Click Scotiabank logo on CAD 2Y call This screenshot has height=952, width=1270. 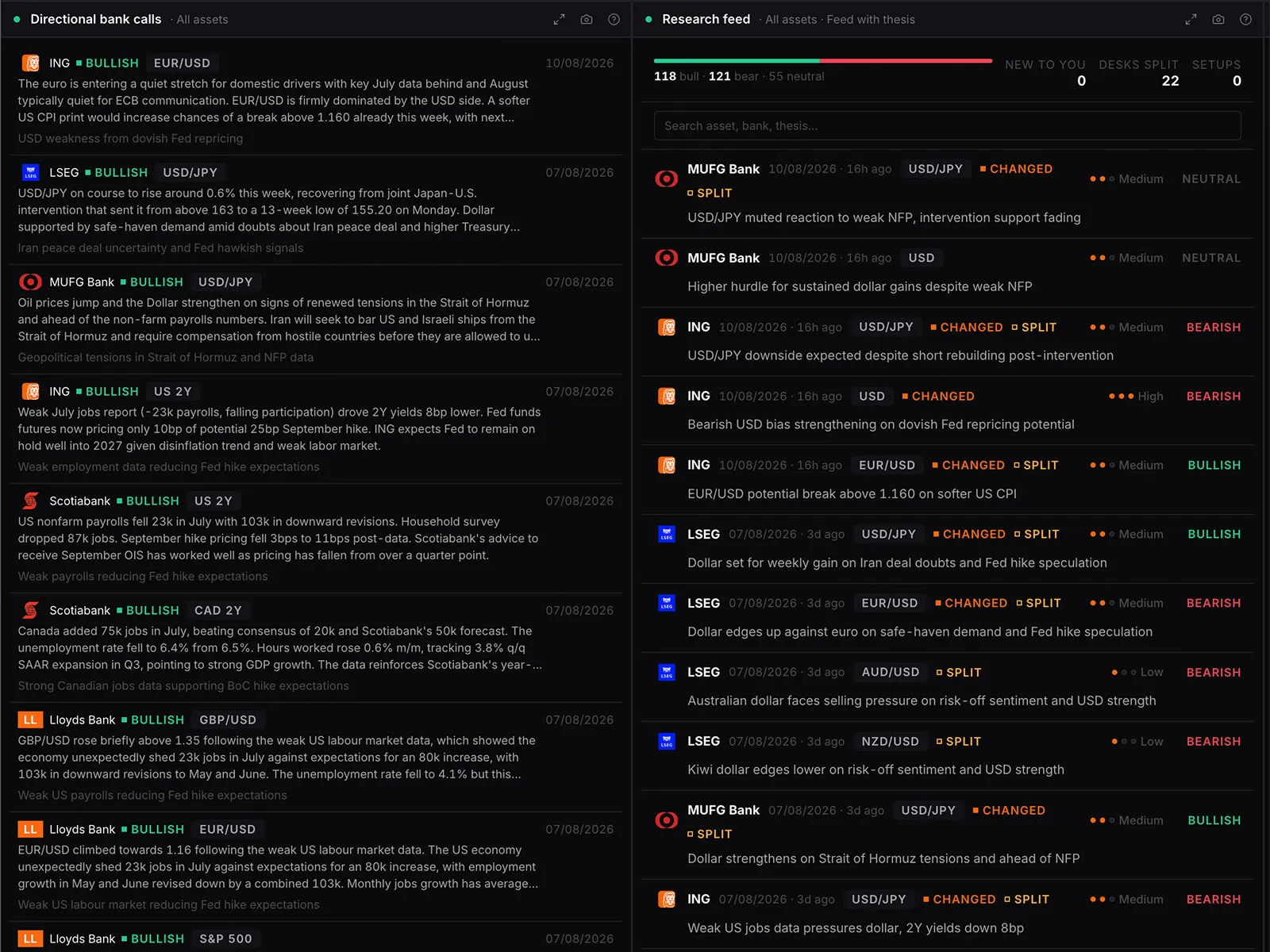pyautogui.click(x=31, y=610)
